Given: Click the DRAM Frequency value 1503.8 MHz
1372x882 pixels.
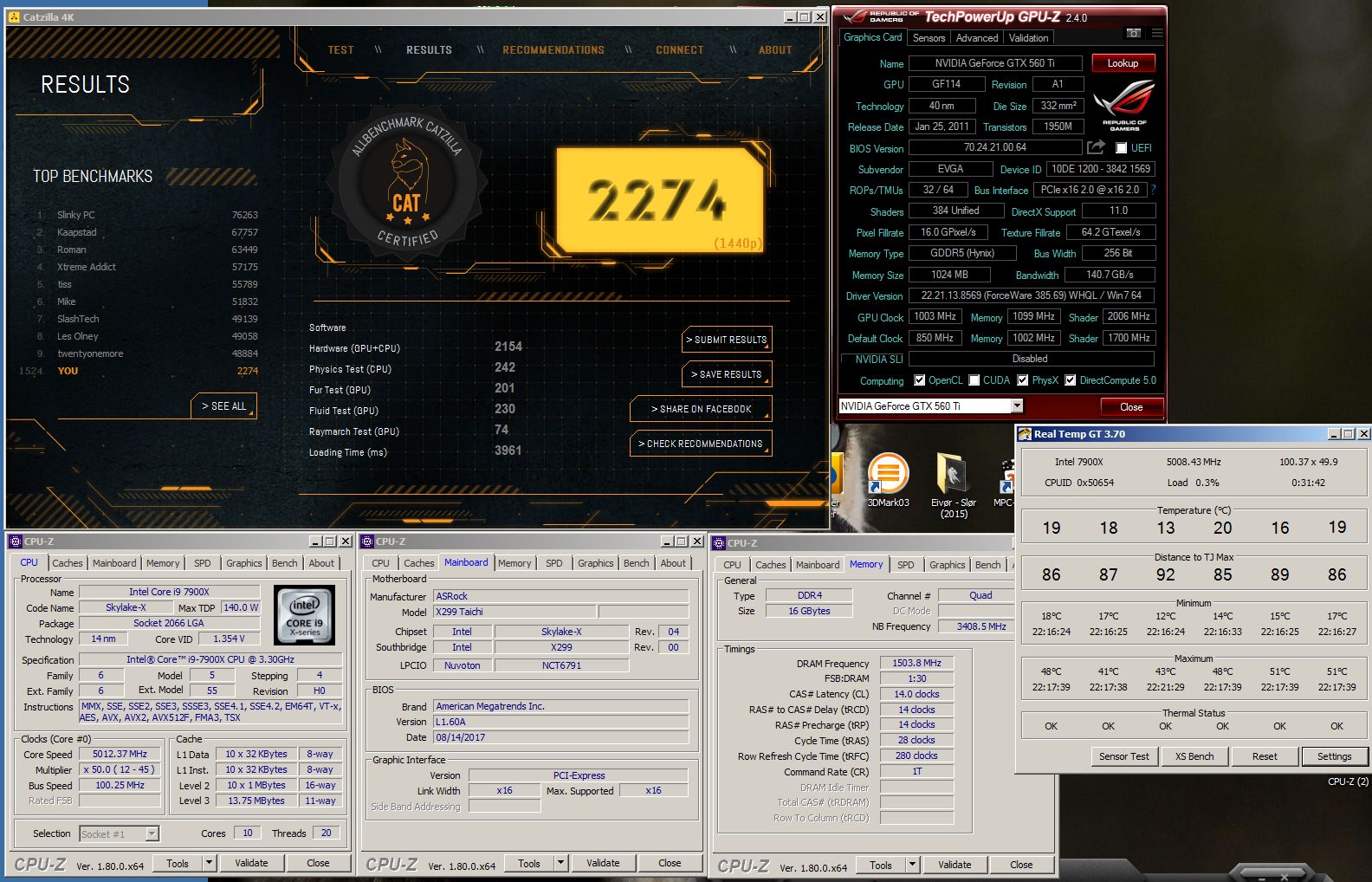Looking at the screenshot, I should [916, 663].
